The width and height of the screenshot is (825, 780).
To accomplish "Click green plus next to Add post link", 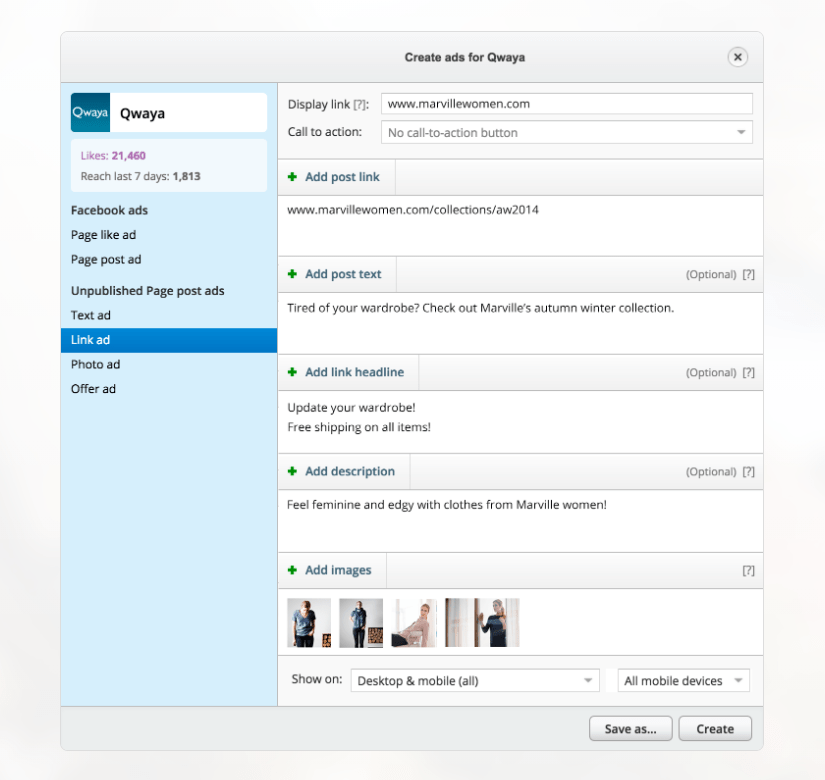I will pyautogui.click(x=293, y=177).
